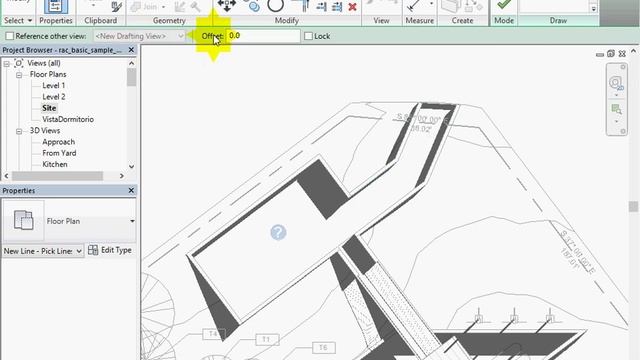Image resolution: width=640 pixels, height=360 pixels.
Task: Click the Edit Type icon in Properties
Action: pos(93,250)
